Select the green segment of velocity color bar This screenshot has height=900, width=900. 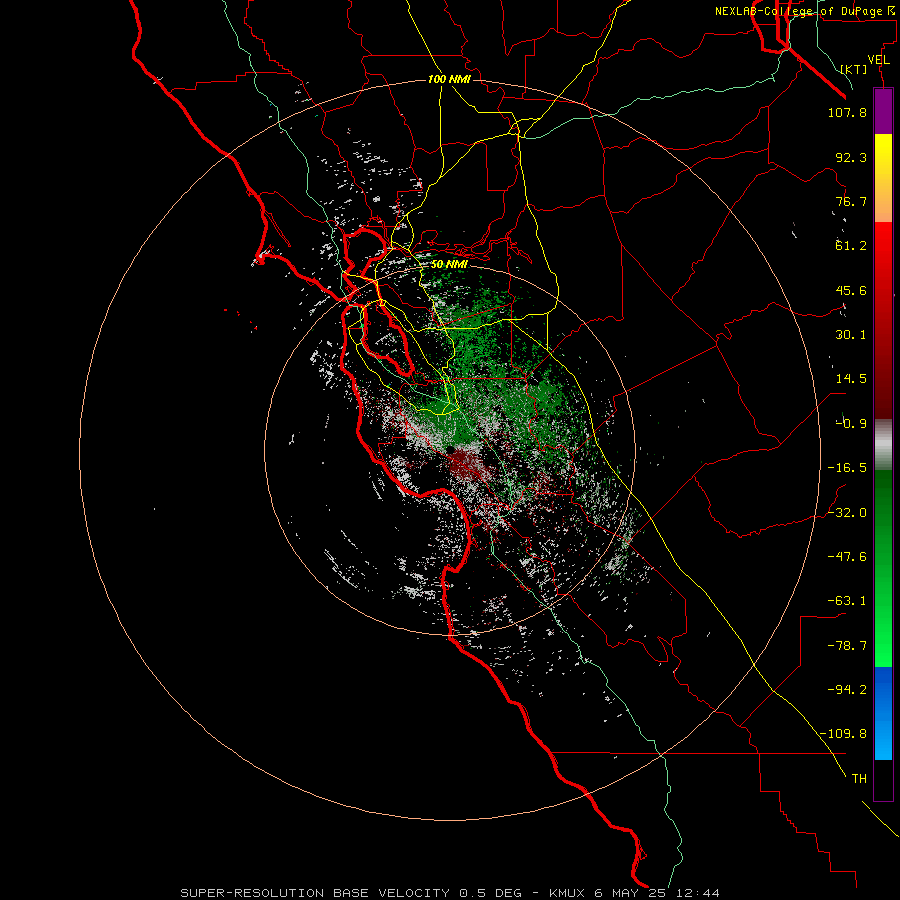click(883, 568)
